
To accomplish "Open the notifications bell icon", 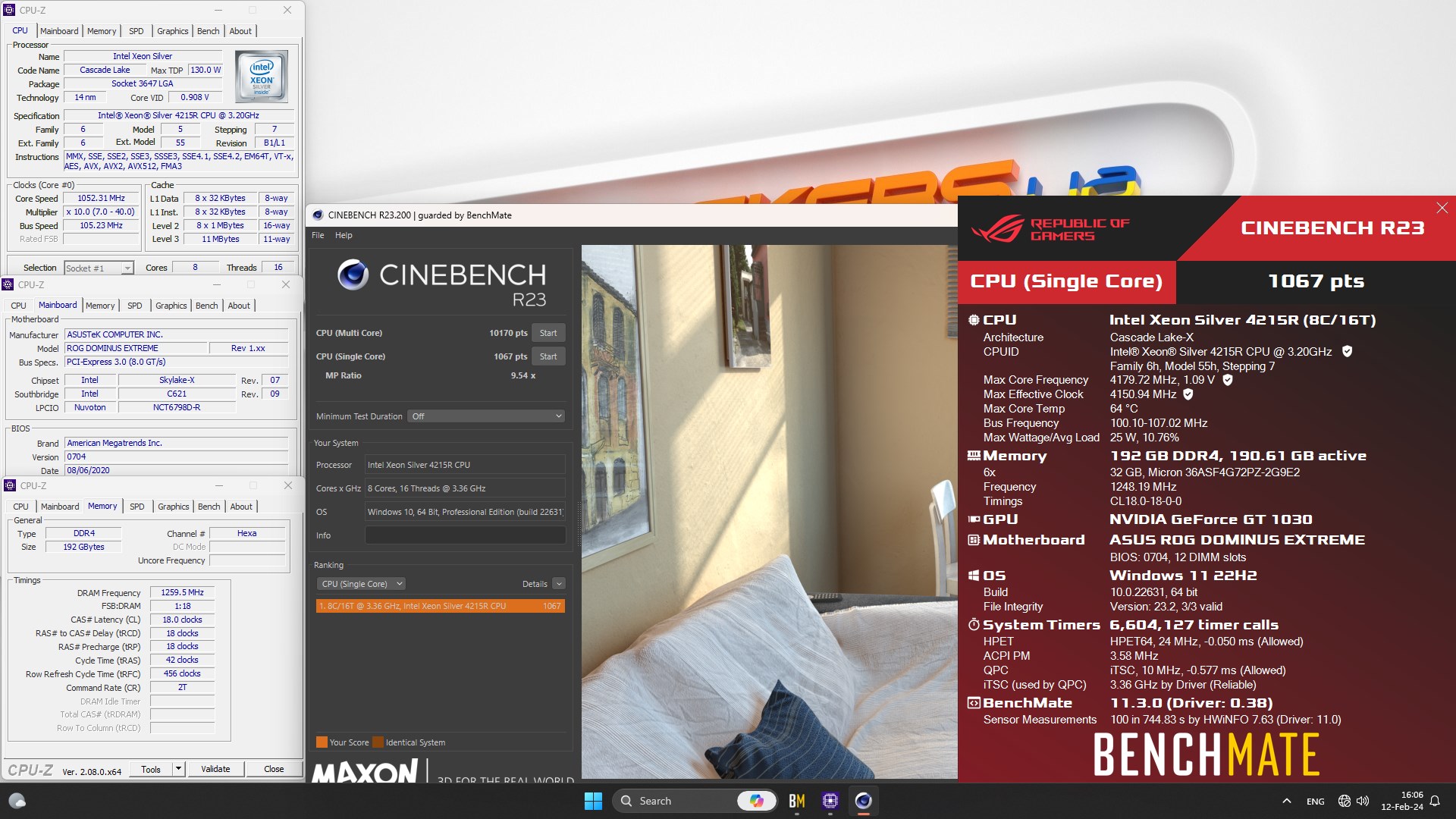I will 1435,801.
